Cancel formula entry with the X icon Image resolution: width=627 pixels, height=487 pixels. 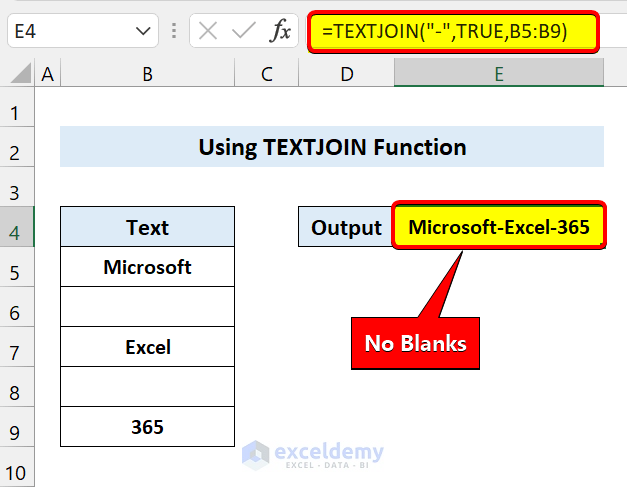[x=208, y=31]
